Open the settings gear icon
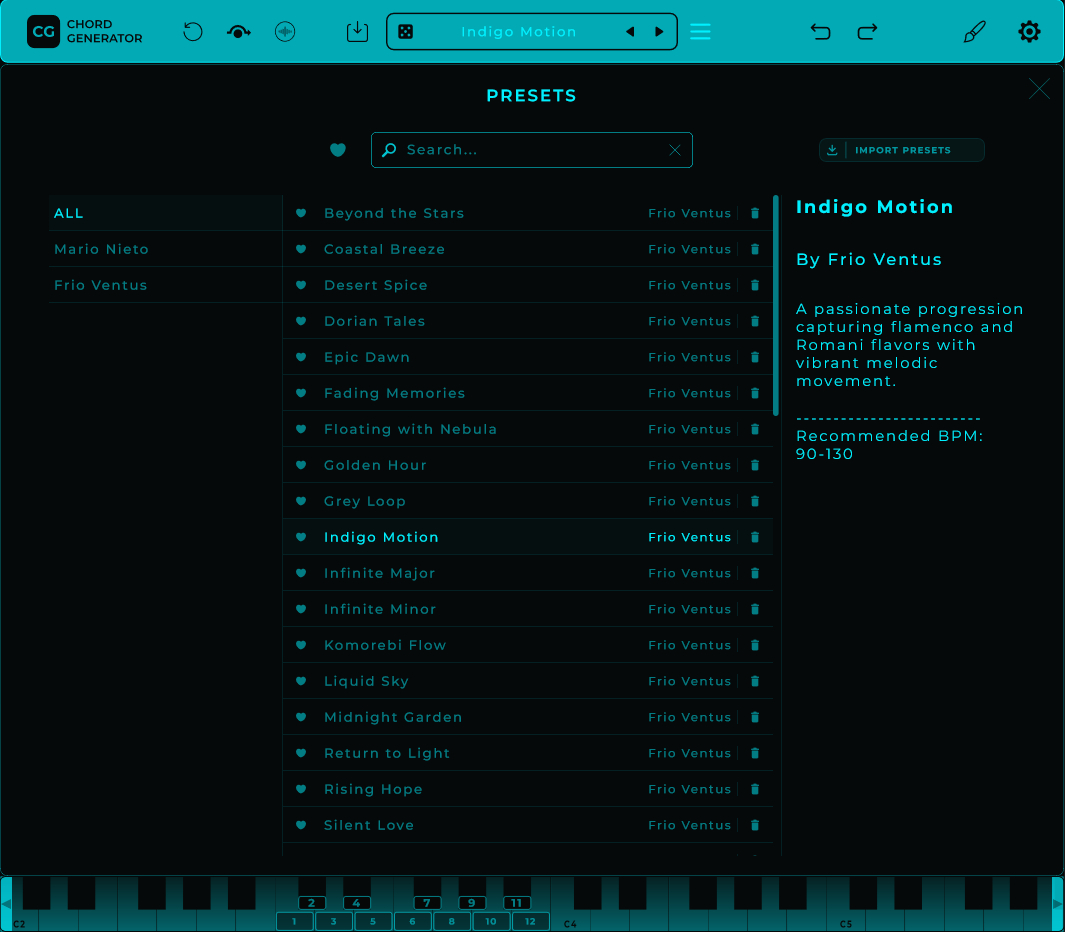The image size is (1065, 932). point(1029,32)
